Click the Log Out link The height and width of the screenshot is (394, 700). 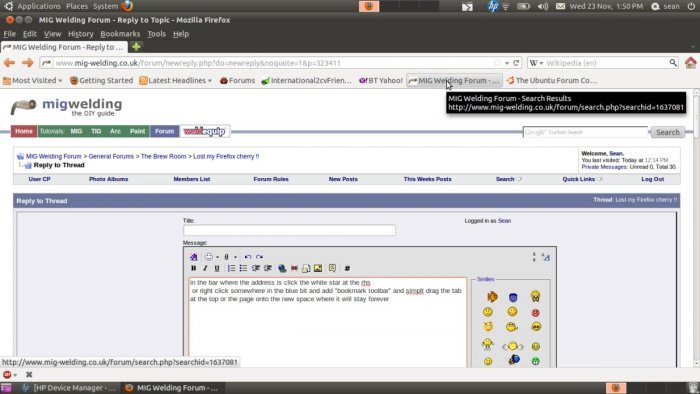point(653,179)
